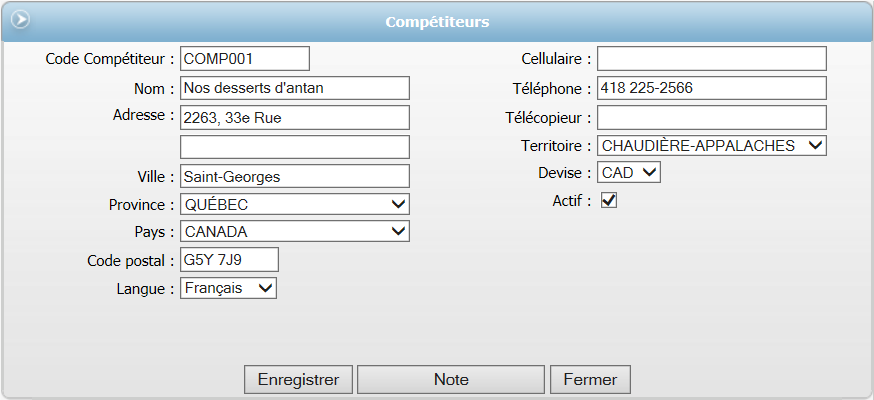This screenshot has width=874, height=400.
Task: Open the Langue dropdown set to Français
Action: pyautogui.click(x=228, y=288)
